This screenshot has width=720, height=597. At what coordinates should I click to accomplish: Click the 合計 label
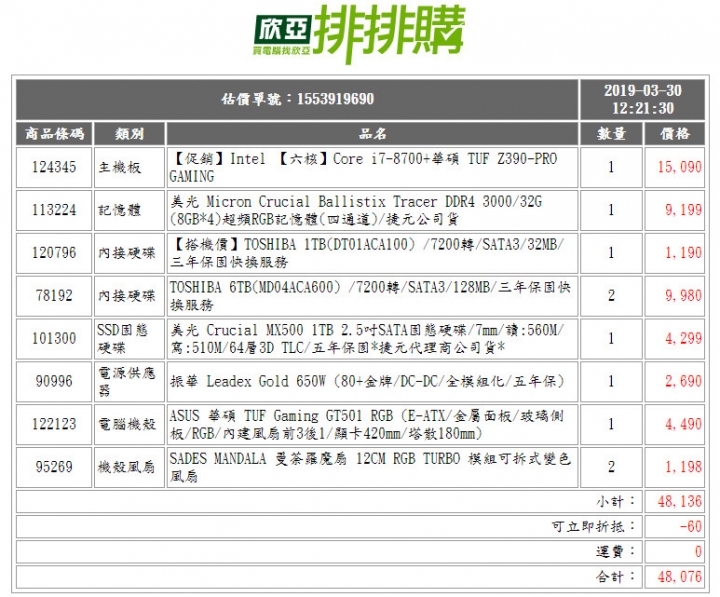point(616,576)
